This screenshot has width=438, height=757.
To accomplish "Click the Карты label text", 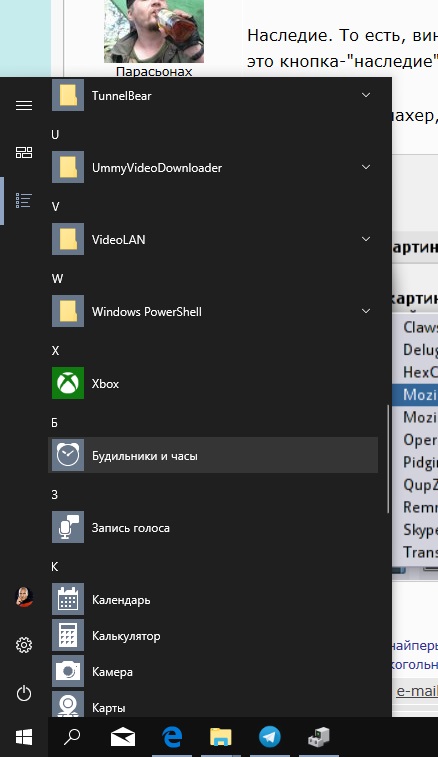I will [109, 708].
